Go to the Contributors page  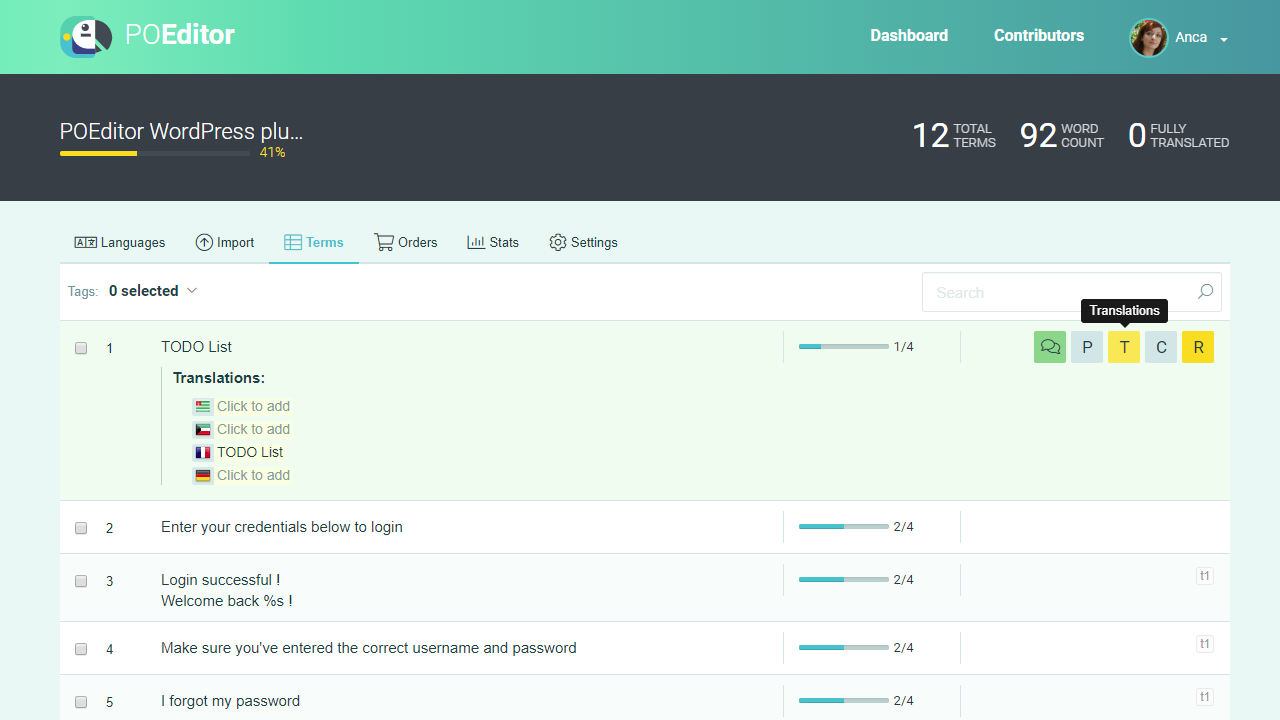pyautogui.click(x=1039, y=36)
